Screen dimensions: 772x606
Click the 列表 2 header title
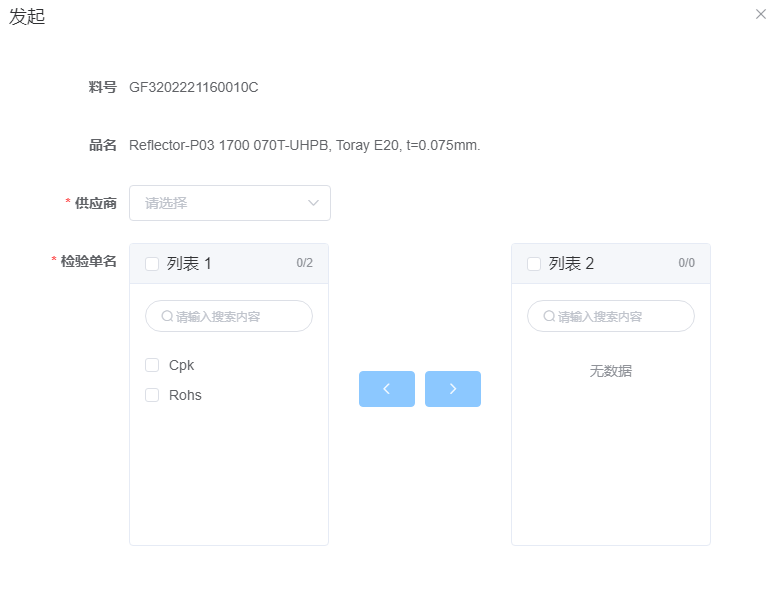(x=571, y=264)
